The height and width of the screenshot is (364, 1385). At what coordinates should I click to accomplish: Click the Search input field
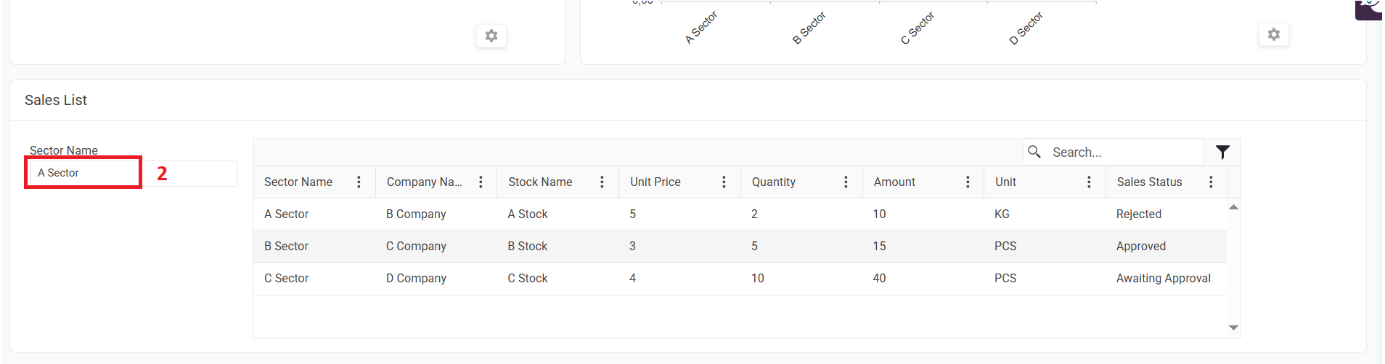1123,152
